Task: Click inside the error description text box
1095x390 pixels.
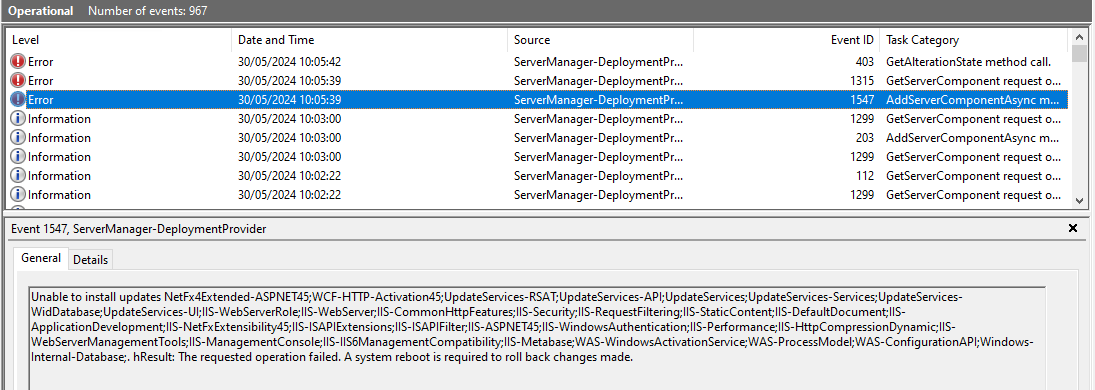Action: click(x=537, y=337)
